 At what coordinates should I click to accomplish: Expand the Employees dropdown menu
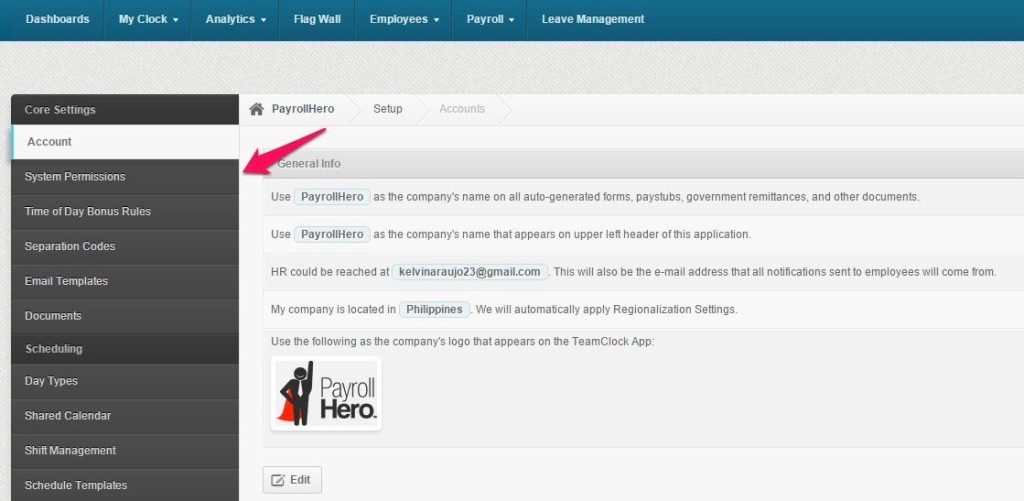[x=404, y=20]
